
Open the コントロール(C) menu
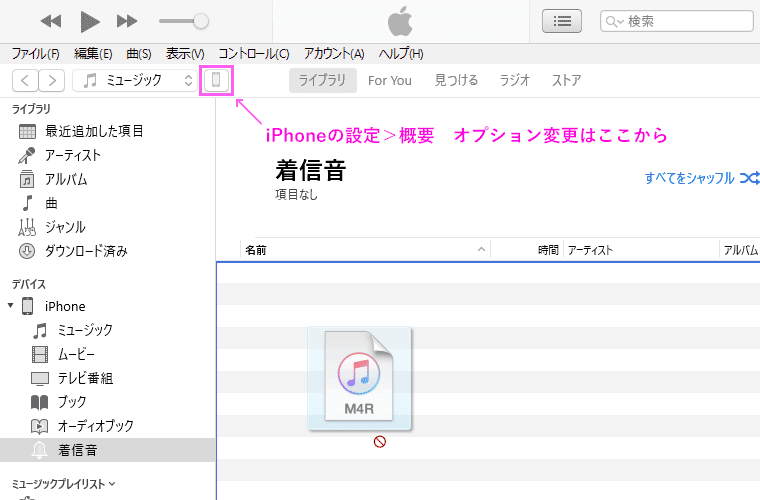pos(253,53)
